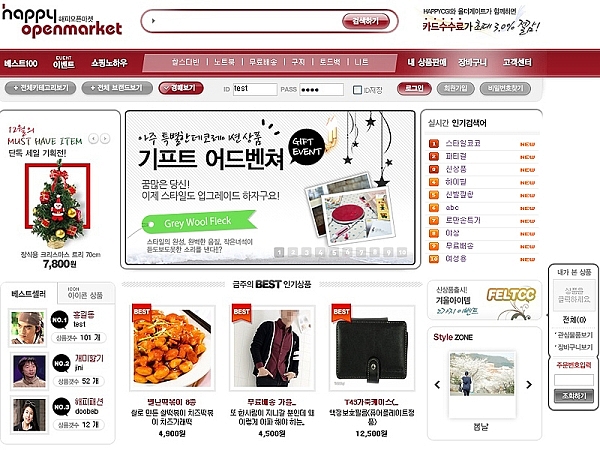
Task: Expand the all-categories view button
Action: 41,88
